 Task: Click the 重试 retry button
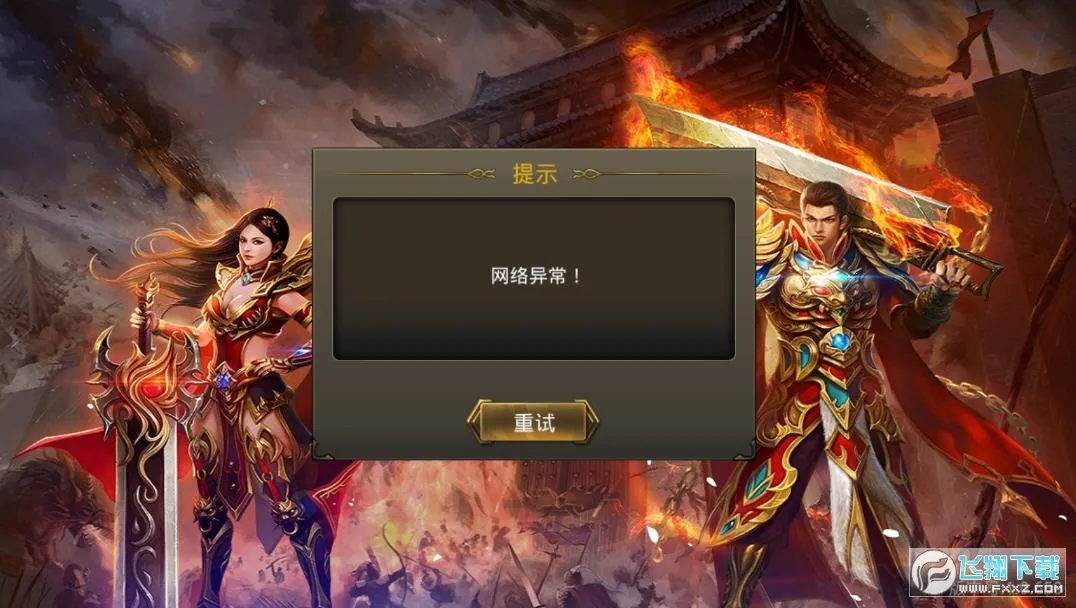coord(533,422)
